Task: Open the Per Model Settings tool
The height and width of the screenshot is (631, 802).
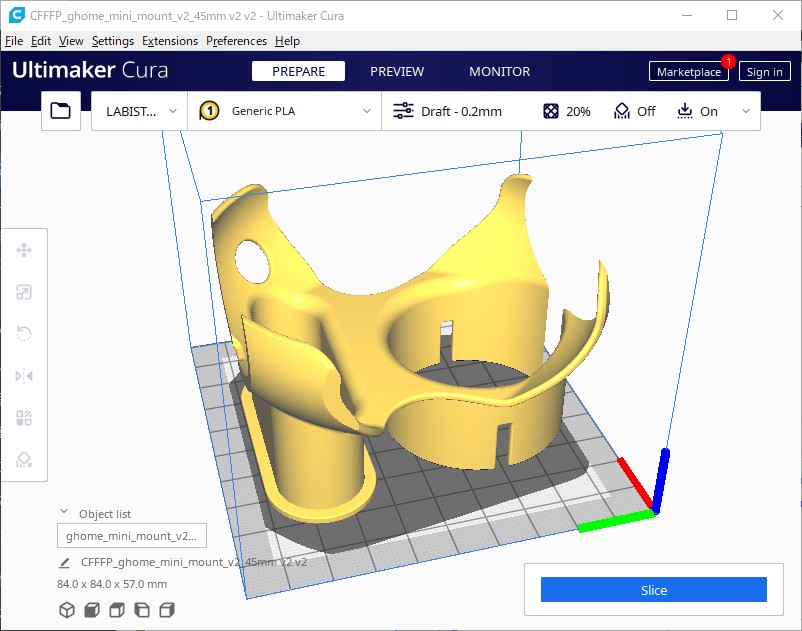Action: tap(24, 418)
